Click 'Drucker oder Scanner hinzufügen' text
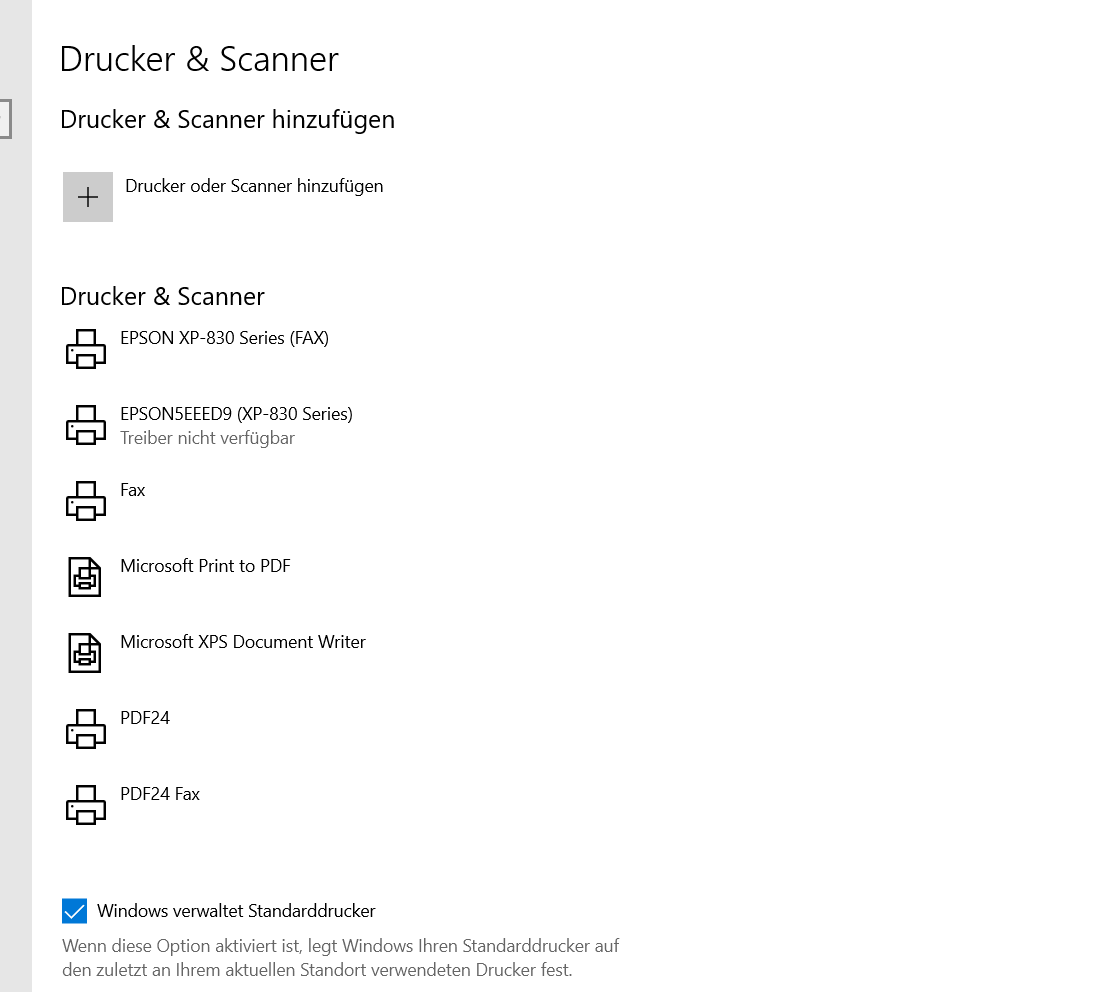The image size is (1097, 992). (x=254, y=186)
